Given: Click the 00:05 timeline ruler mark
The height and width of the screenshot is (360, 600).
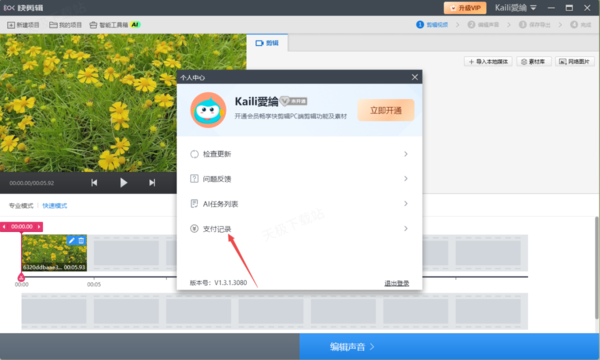Looking at the screenshot, I should point(94,284).
